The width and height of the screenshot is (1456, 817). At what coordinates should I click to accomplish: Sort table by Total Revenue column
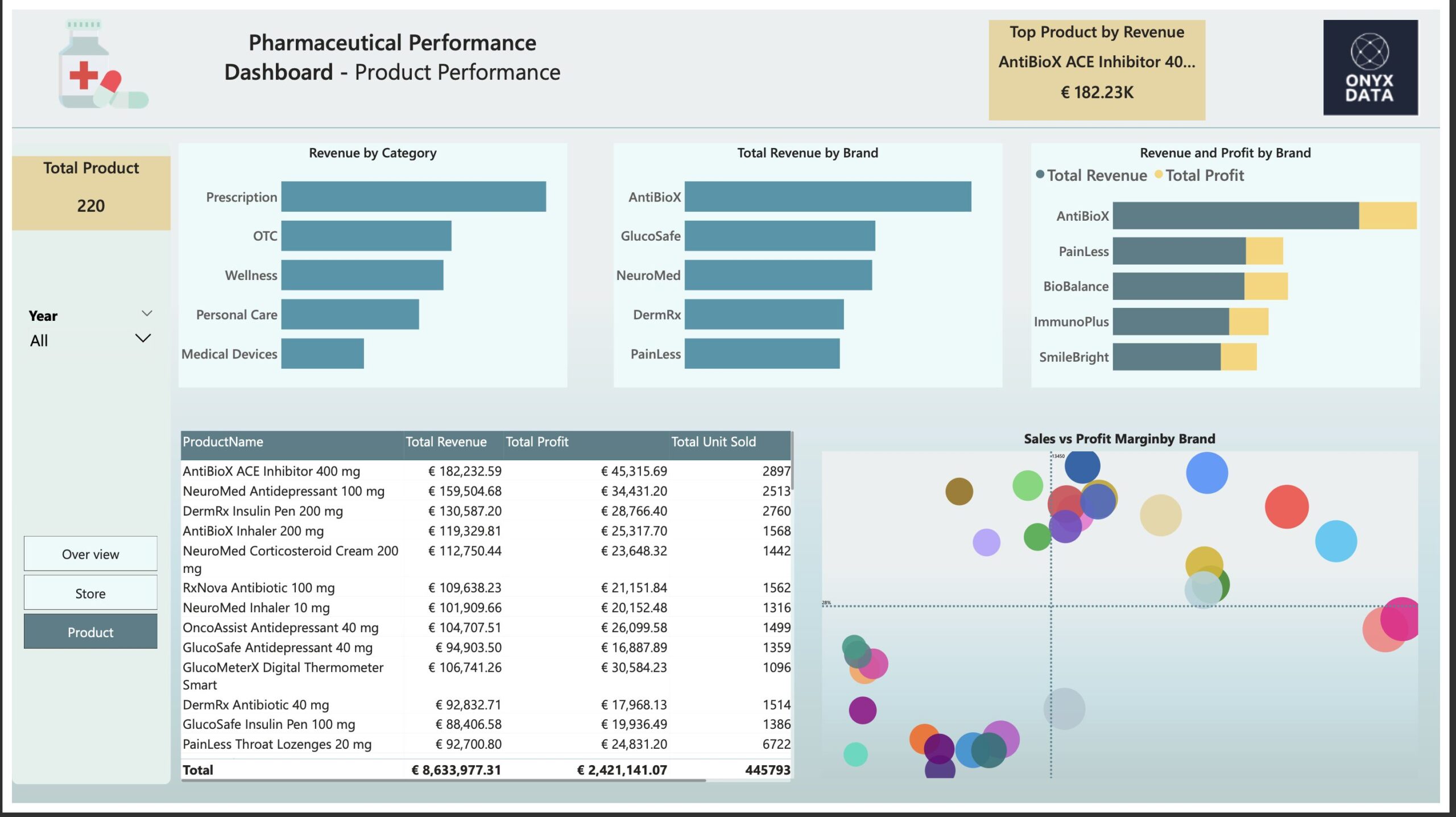(446, 442)
